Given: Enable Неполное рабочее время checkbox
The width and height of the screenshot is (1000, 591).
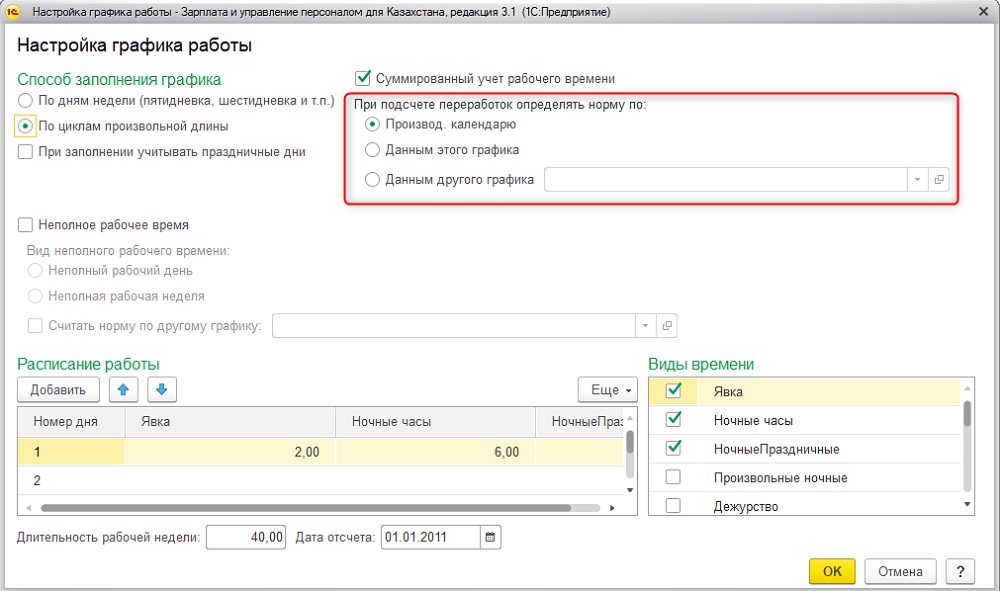Looking at the screenshot, I should coord(26,225).
